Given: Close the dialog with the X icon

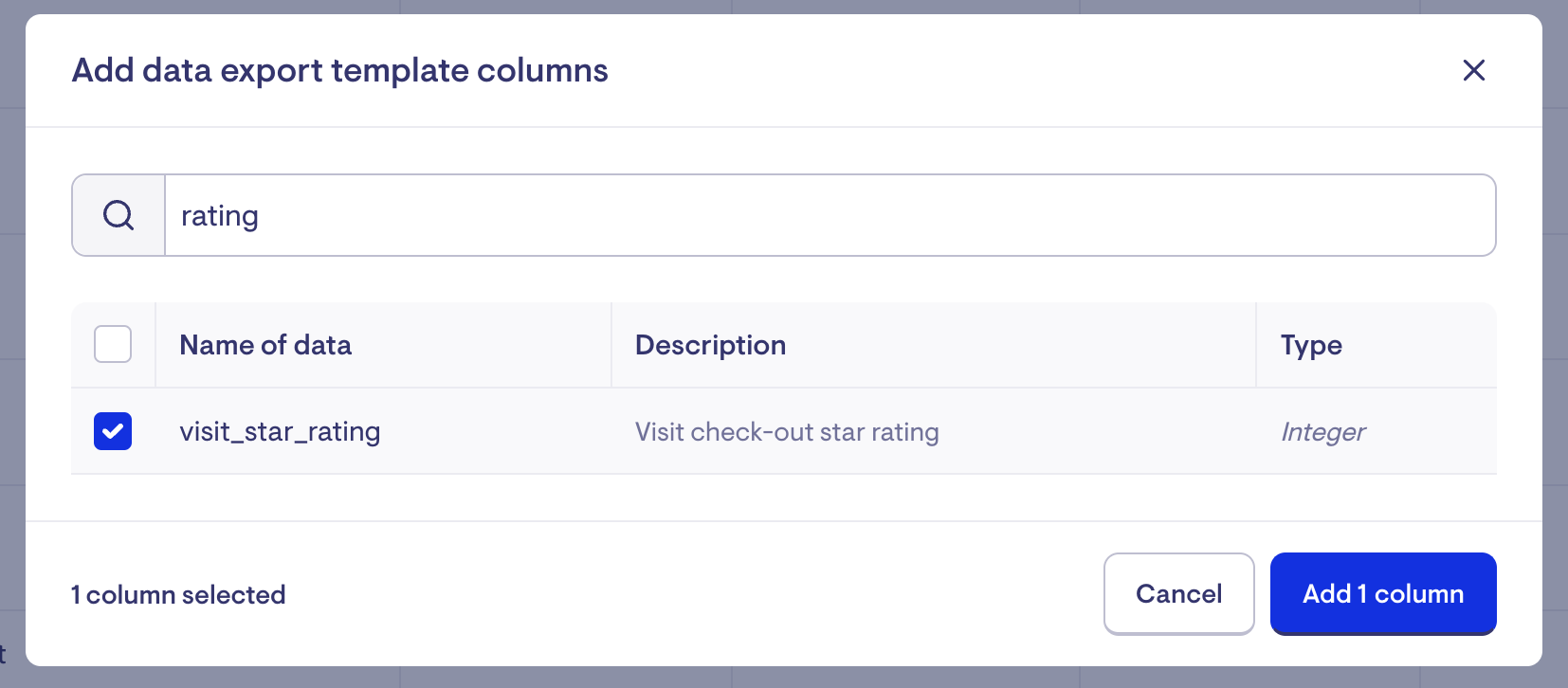Looking at the screenshot, I should click(x=1473, y=70).
